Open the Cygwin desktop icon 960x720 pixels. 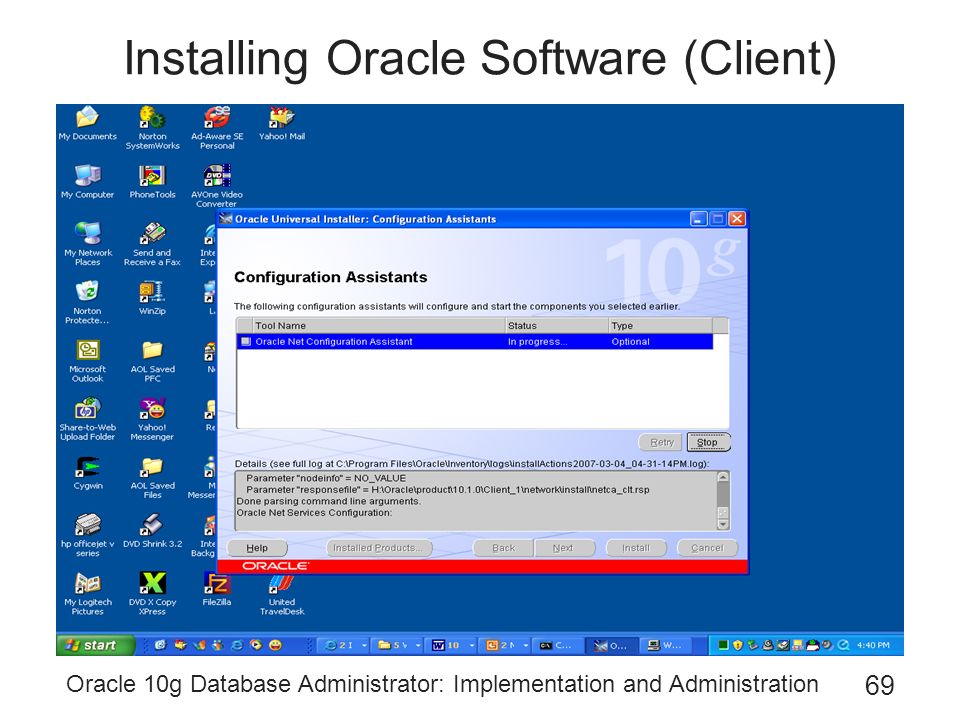tap(88, 473)
